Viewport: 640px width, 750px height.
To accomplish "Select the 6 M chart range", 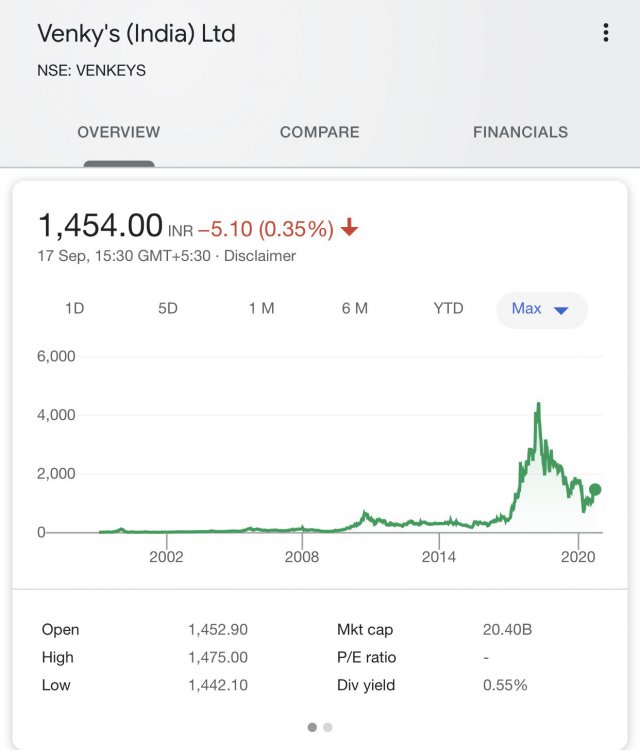I will tap(355, 309).
